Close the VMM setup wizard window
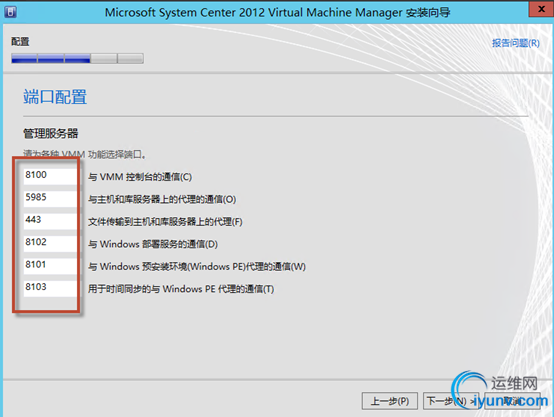Screen dimensions: 554x417 (541, 9)
